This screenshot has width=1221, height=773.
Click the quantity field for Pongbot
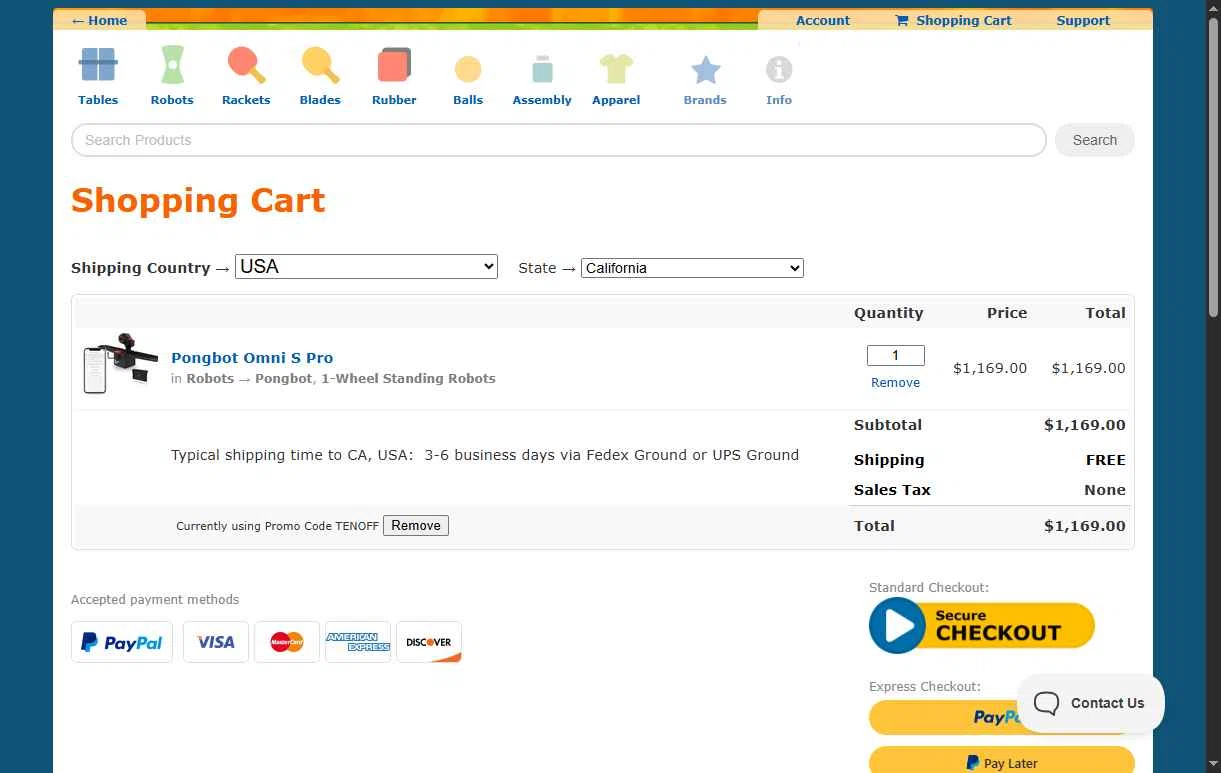[x=895, y=355]
